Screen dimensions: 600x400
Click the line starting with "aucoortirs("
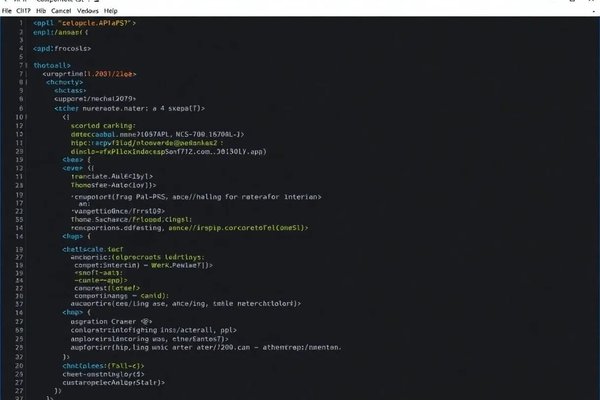click(x=186, y=304)
